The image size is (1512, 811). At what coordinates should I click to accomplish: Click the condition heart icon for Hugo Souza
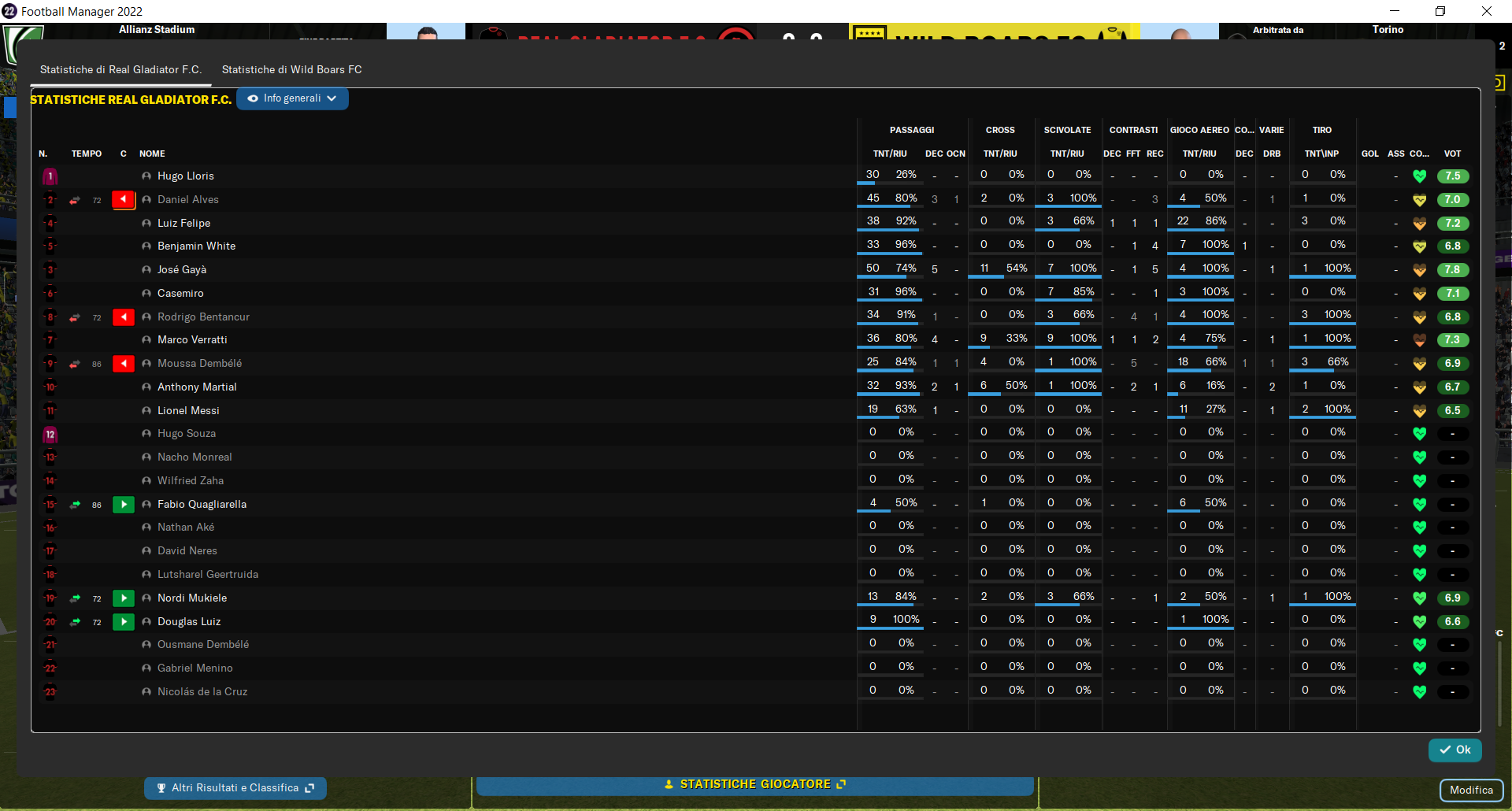(x=1420, y=434)
